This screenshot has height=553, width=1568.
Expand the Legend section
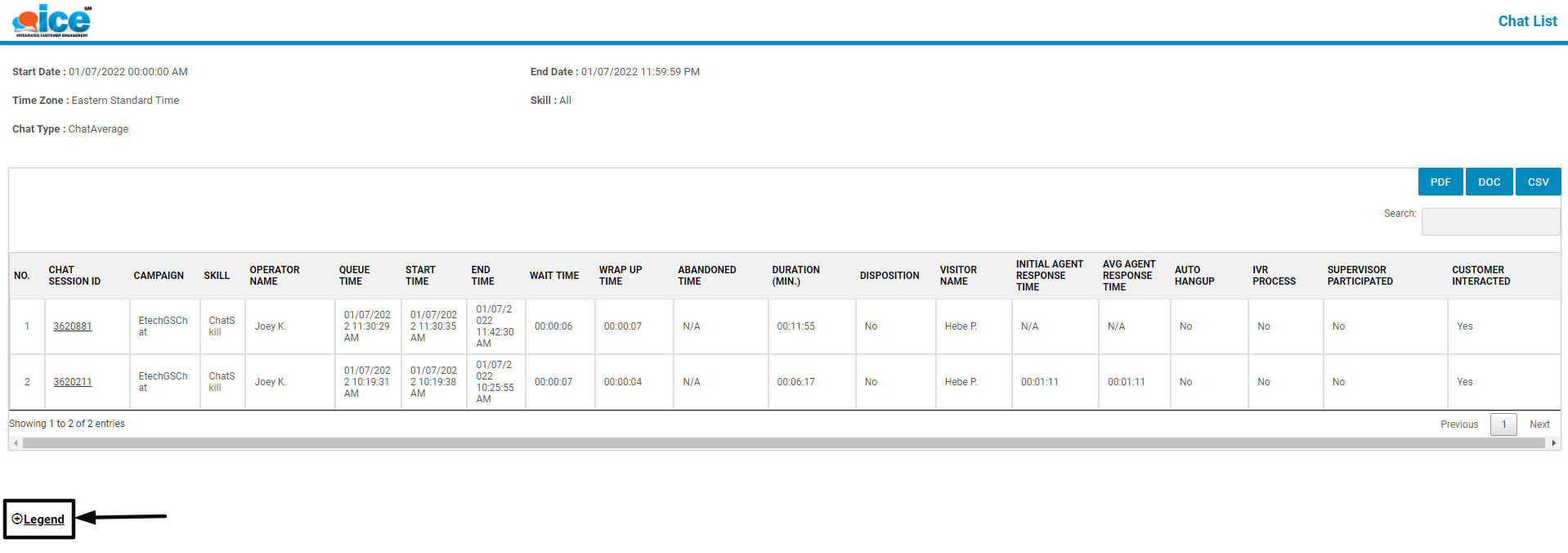[38, 519]
